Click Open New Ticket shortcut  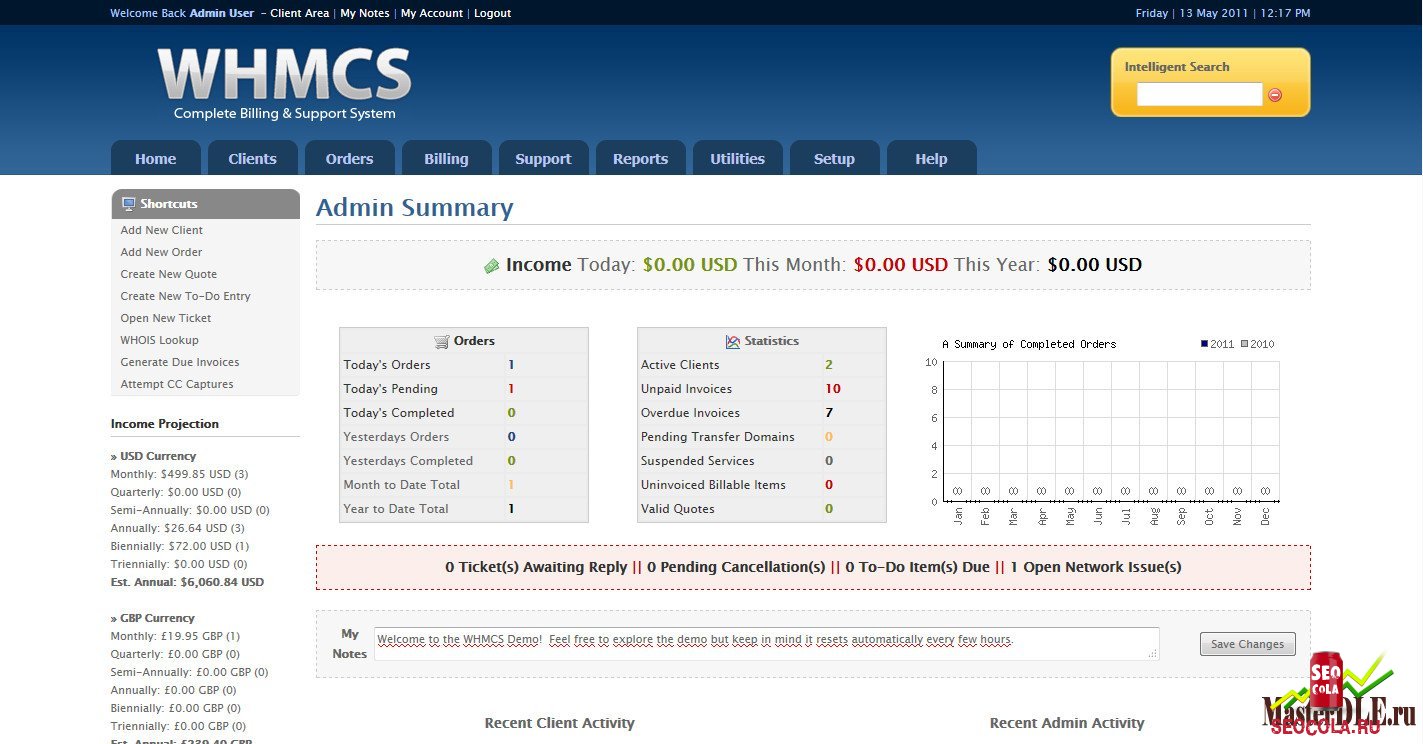tap(166, 318)
